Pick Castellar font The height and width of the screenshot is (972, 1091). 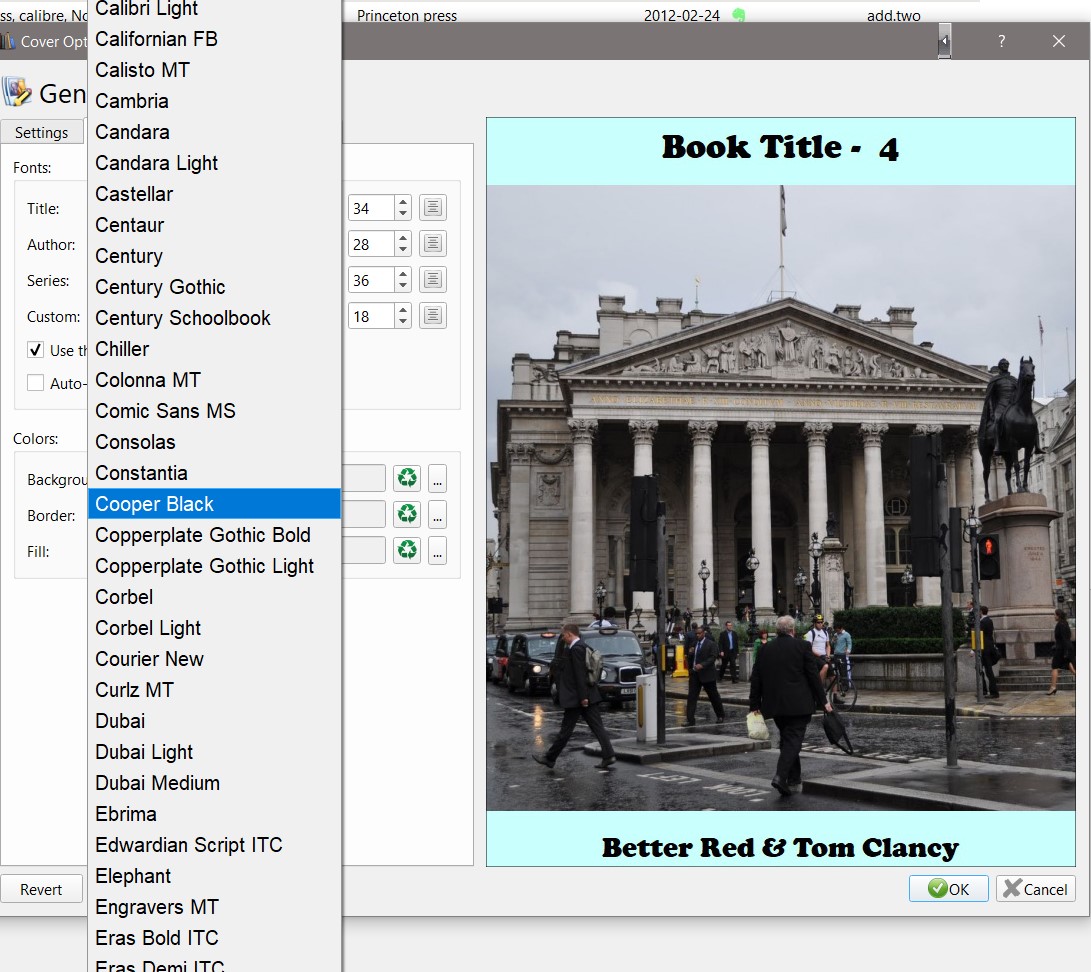214,193
